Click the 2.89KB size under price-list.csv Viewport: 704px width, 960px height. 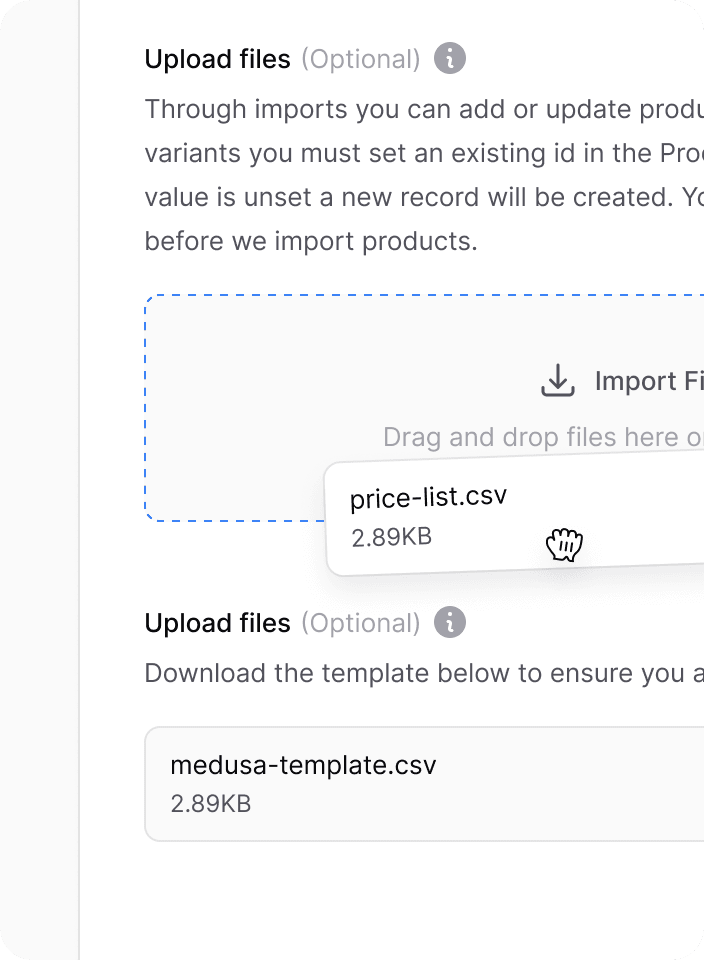392,537
